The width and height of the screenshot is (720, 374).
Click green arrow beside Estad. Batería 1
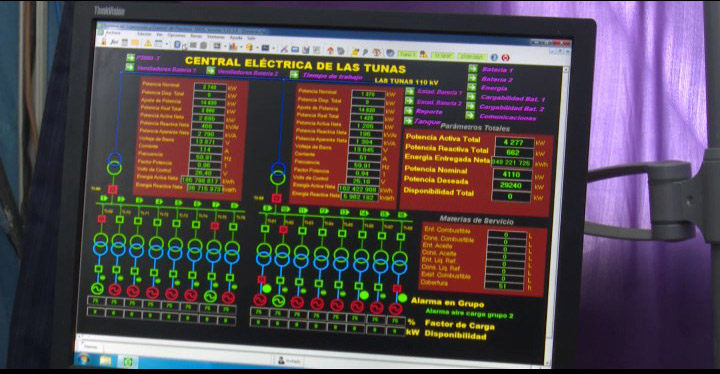click(x=409, y=91)
